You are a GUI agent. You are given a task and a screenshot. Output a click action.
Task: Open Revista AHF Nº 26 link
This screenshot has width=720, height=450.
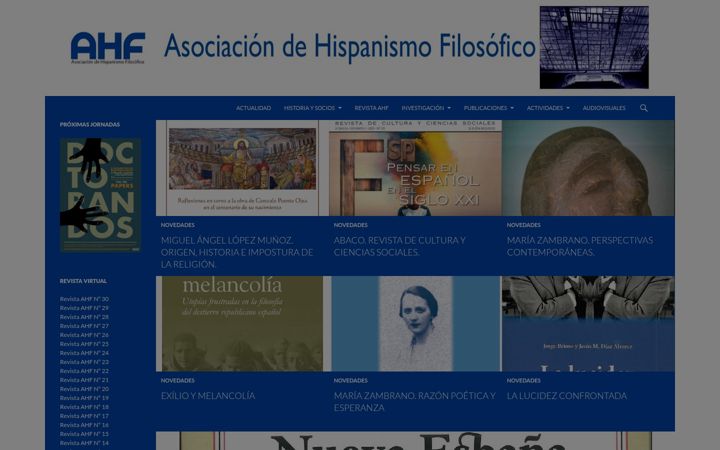(84, 335)
